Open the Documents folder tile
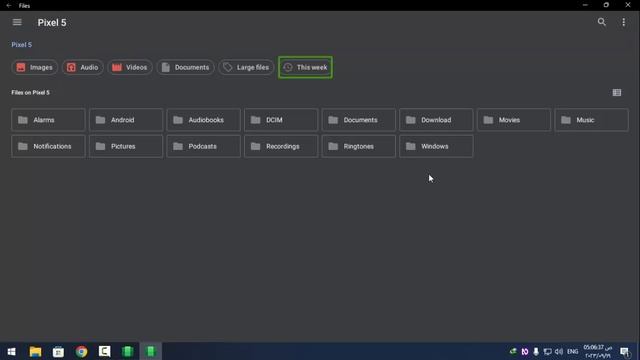Image resolution: width=640 pixels, height=360 pixels. 358,120
